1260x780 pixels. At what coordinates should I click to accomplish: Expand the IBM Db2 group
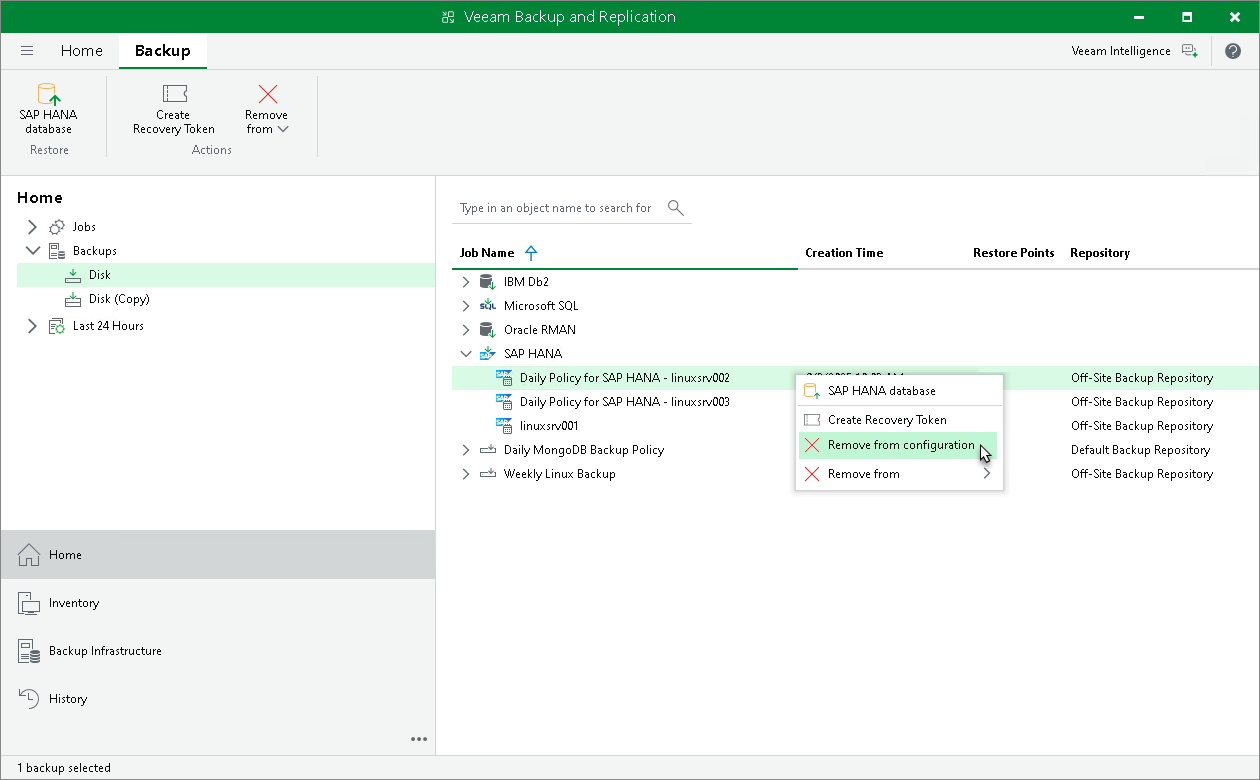click(466, 282)
